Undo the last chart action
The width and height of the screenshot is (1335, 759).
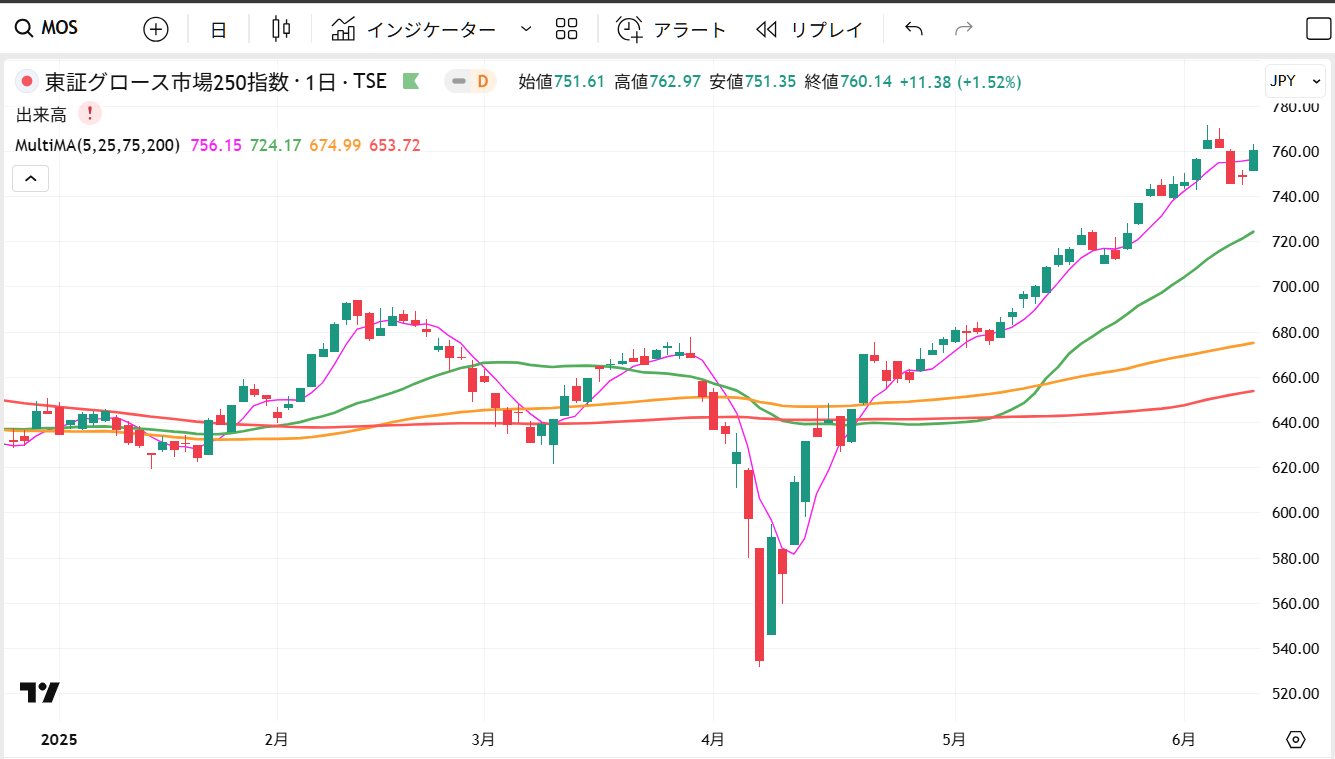[x=914, y=29]
